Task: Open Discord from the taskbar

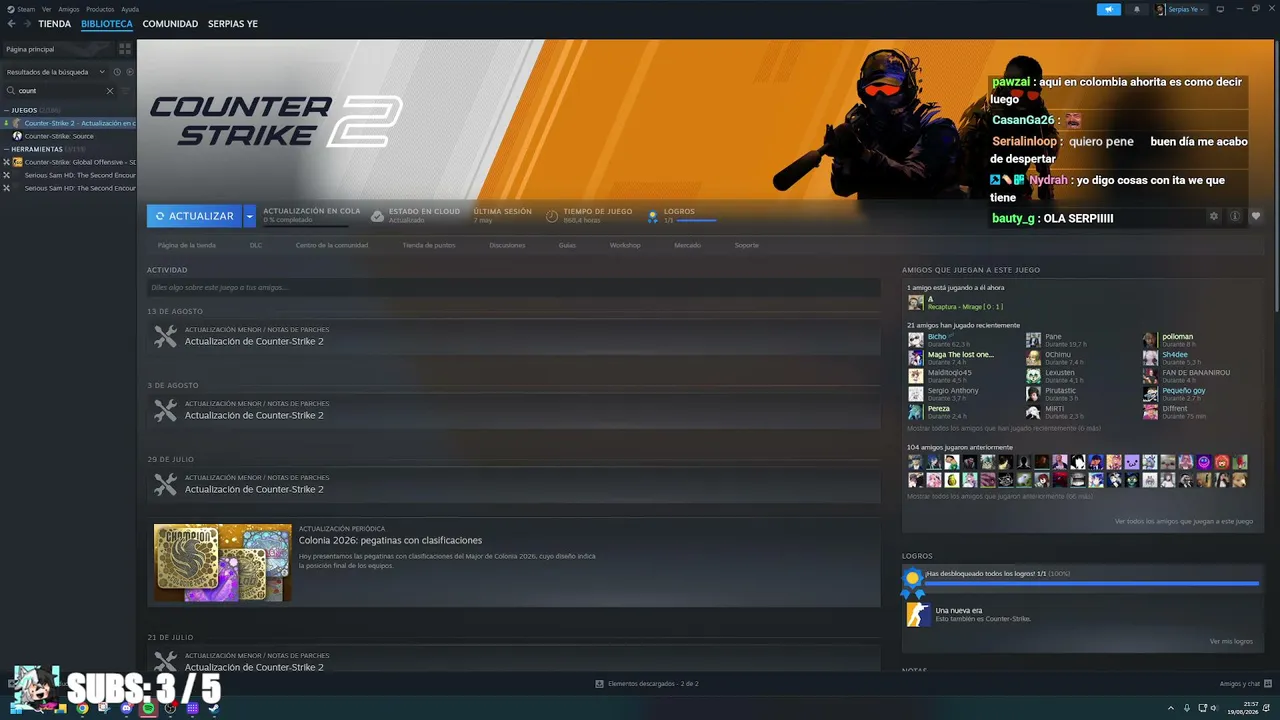Action: coord(126,708)
